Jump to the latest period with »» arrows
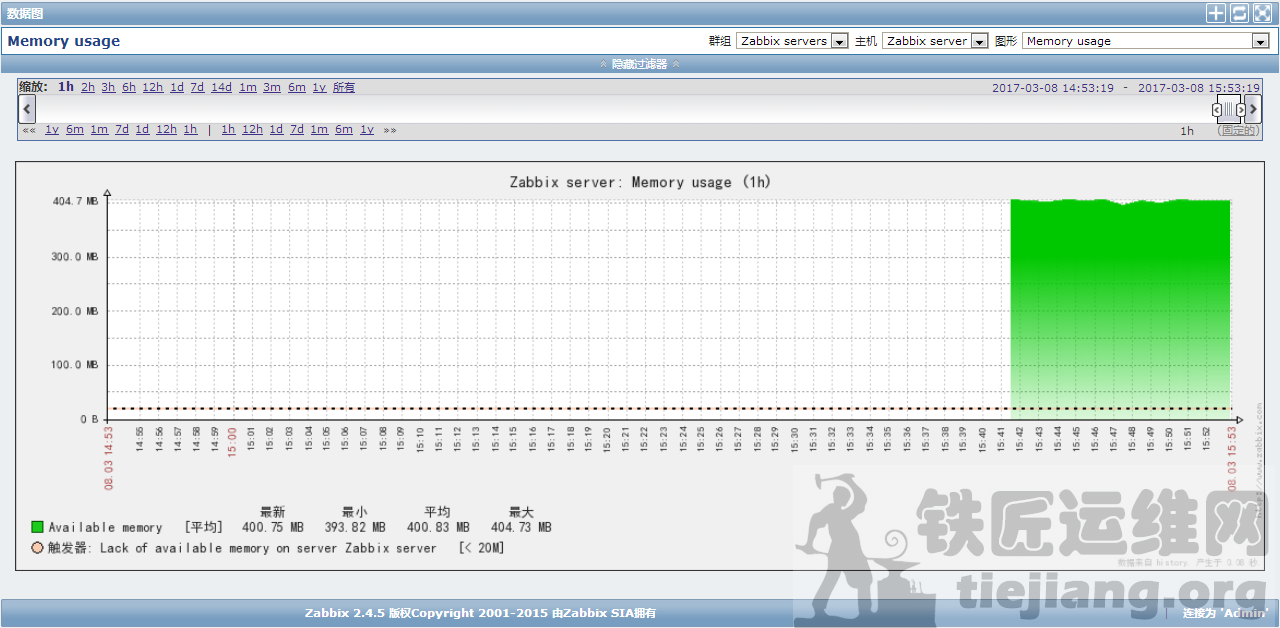The image size is (1280, 628). pyautogui.click(x=390, y=130)
